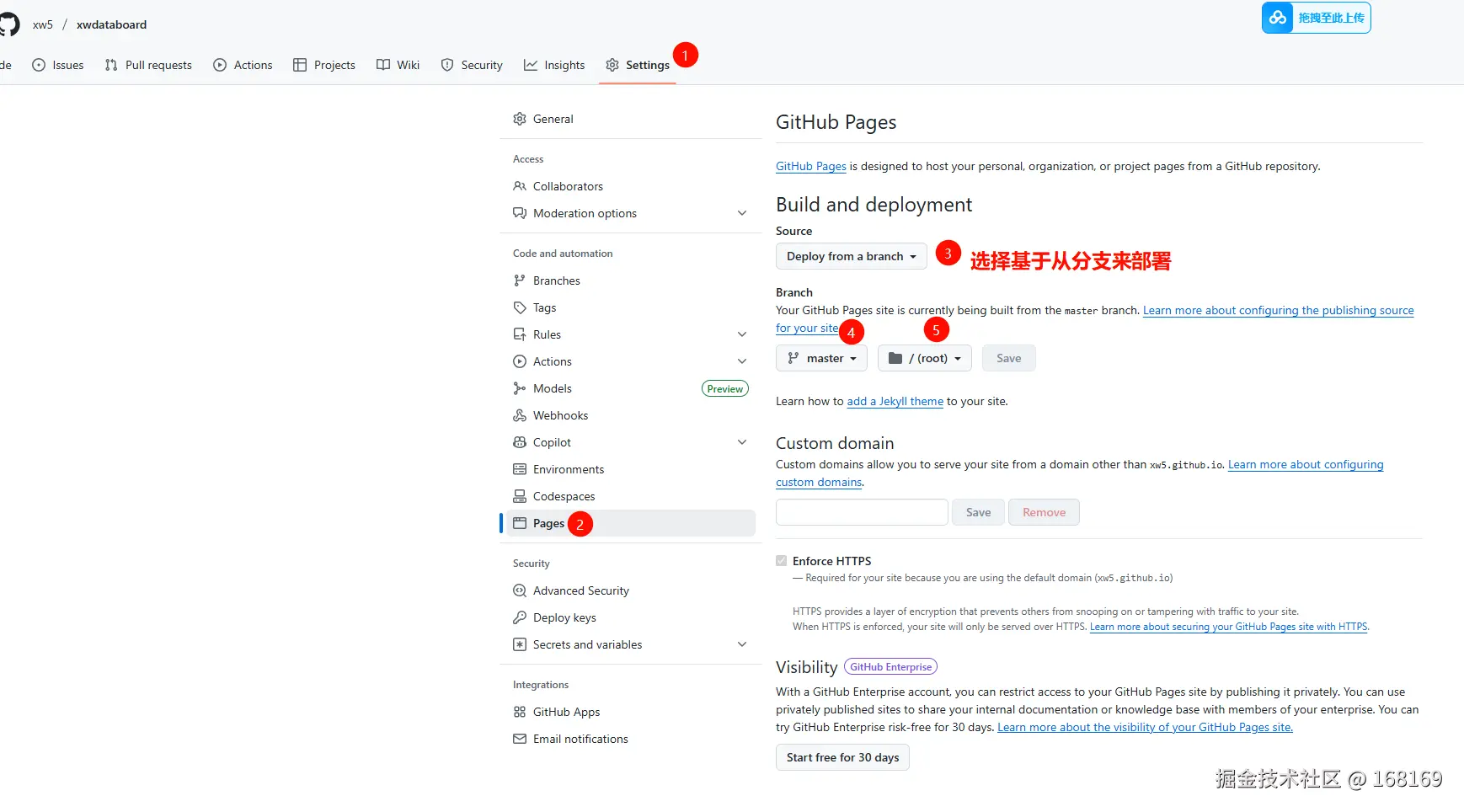Open the Deploy from a branch dropdown

coord(851,256)
